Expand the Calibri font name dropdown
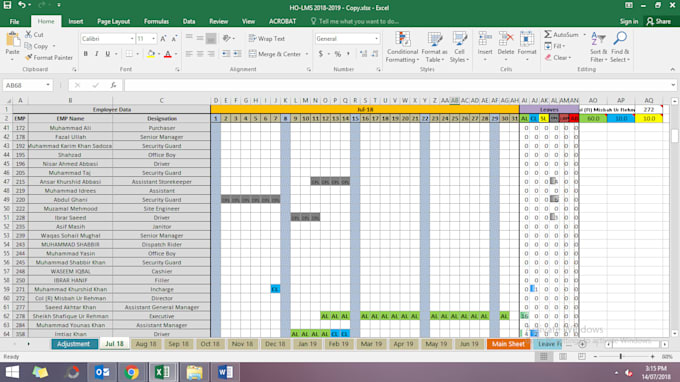This screenshot has height=382, width=680. [x=132, y=39]
